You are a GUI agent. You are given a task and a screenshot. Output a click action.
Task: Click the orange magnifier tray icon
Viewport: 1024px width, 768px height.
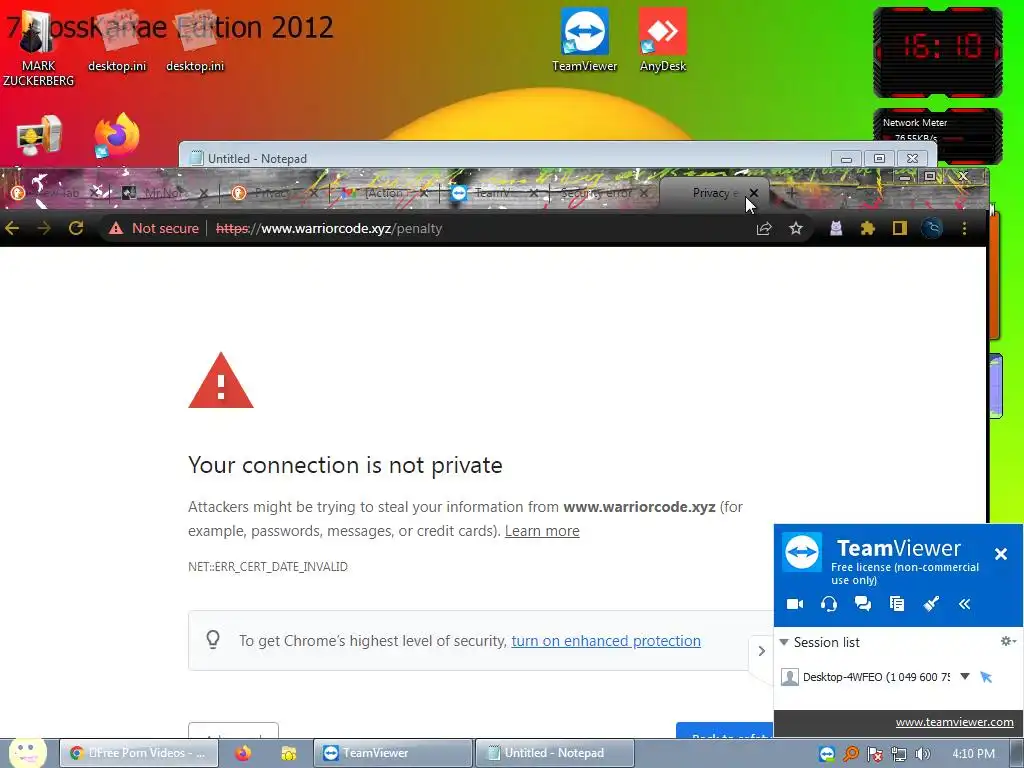[850, 754]
